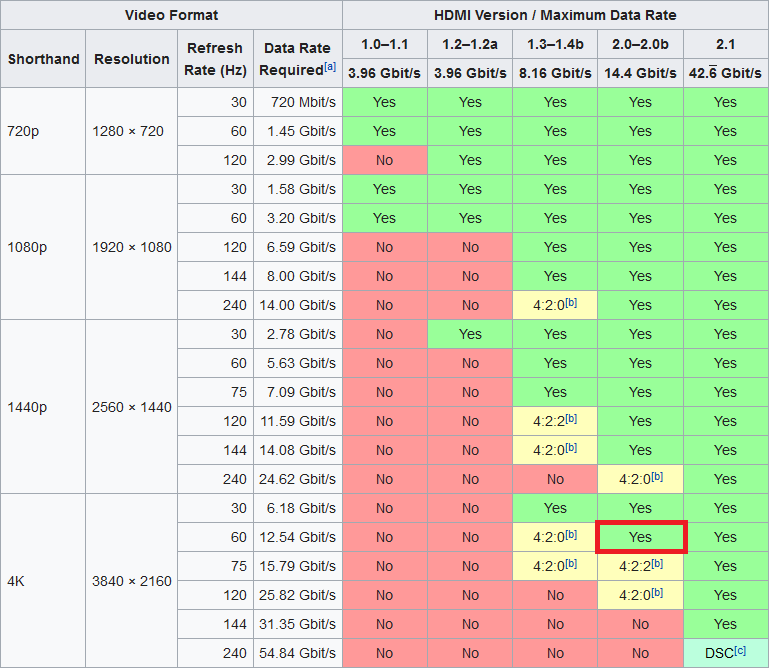Click refresh rate 144 in the 8.00 Gbit/s row
The image size is (769, 668).
click(215, 276)
